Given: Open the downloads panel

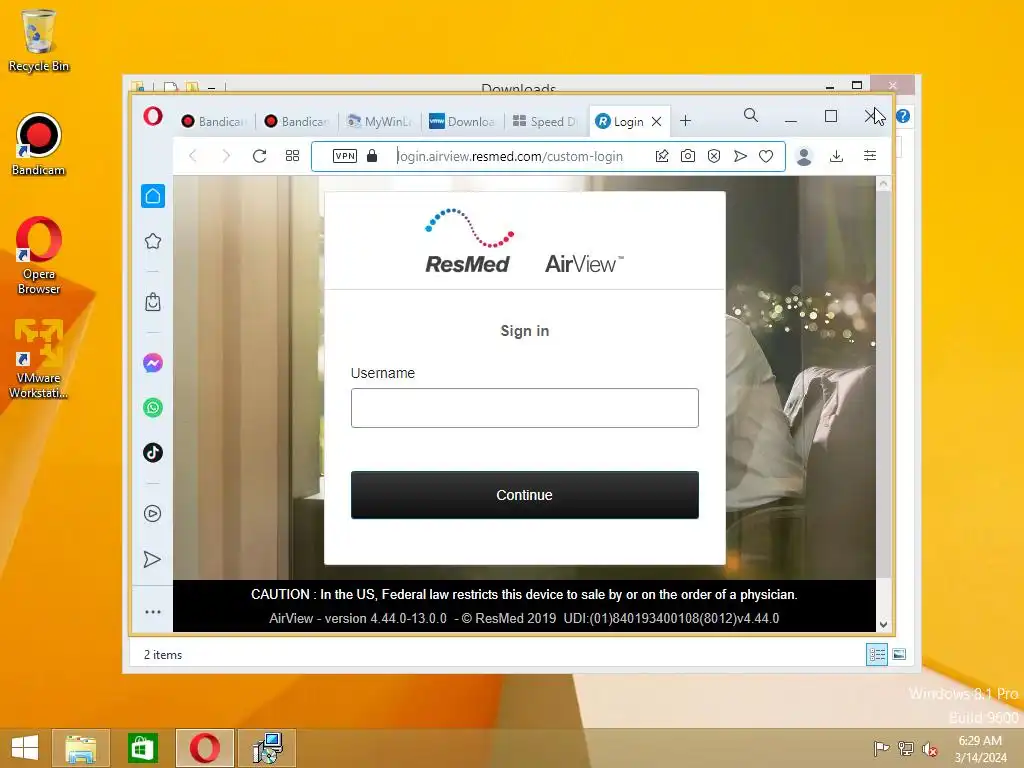Looking at the screenshot, I should (x=837, y=156).
